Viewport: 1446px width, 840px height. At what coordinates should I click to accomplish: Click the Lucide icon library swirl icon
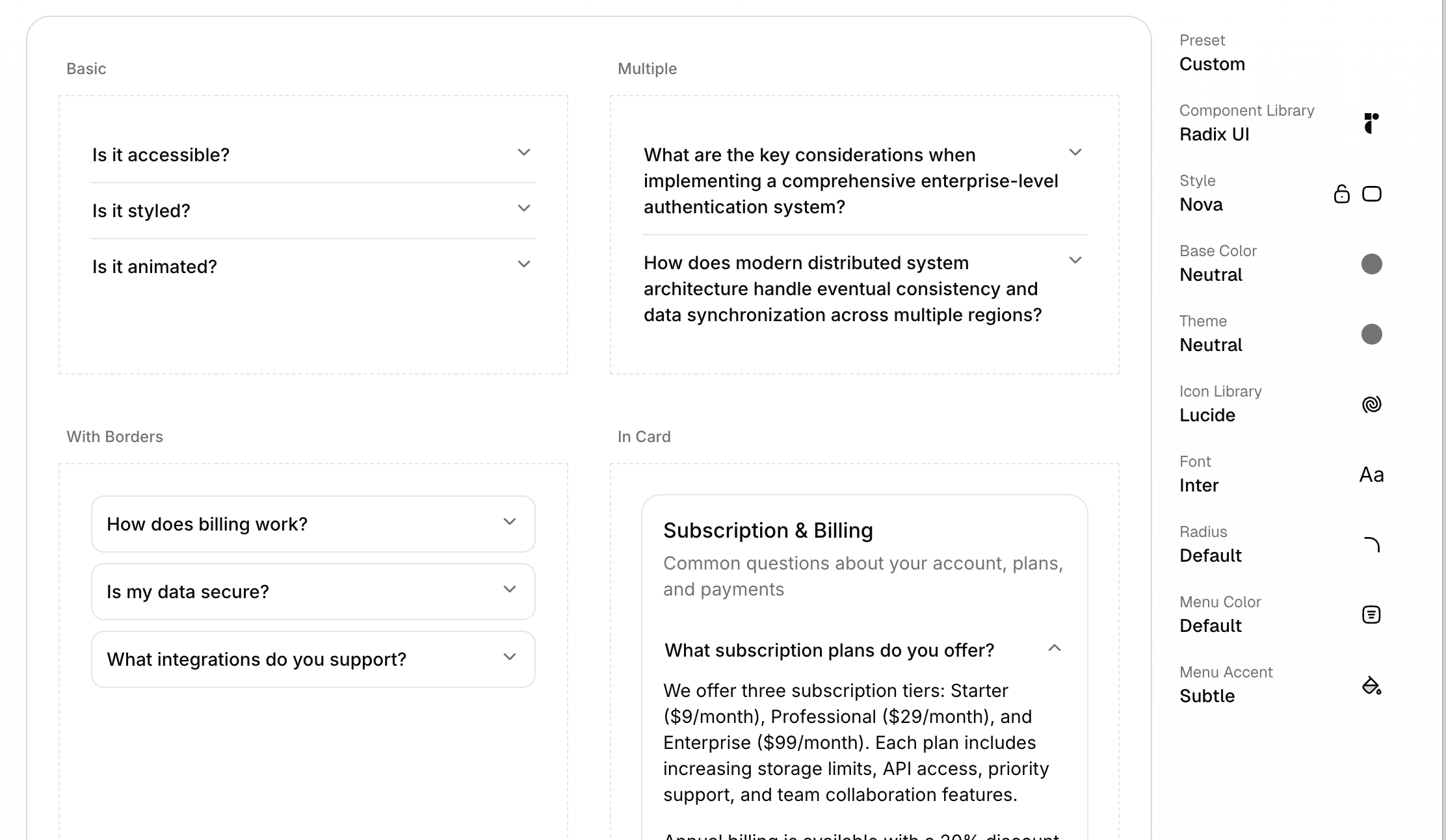point(1371,404)
